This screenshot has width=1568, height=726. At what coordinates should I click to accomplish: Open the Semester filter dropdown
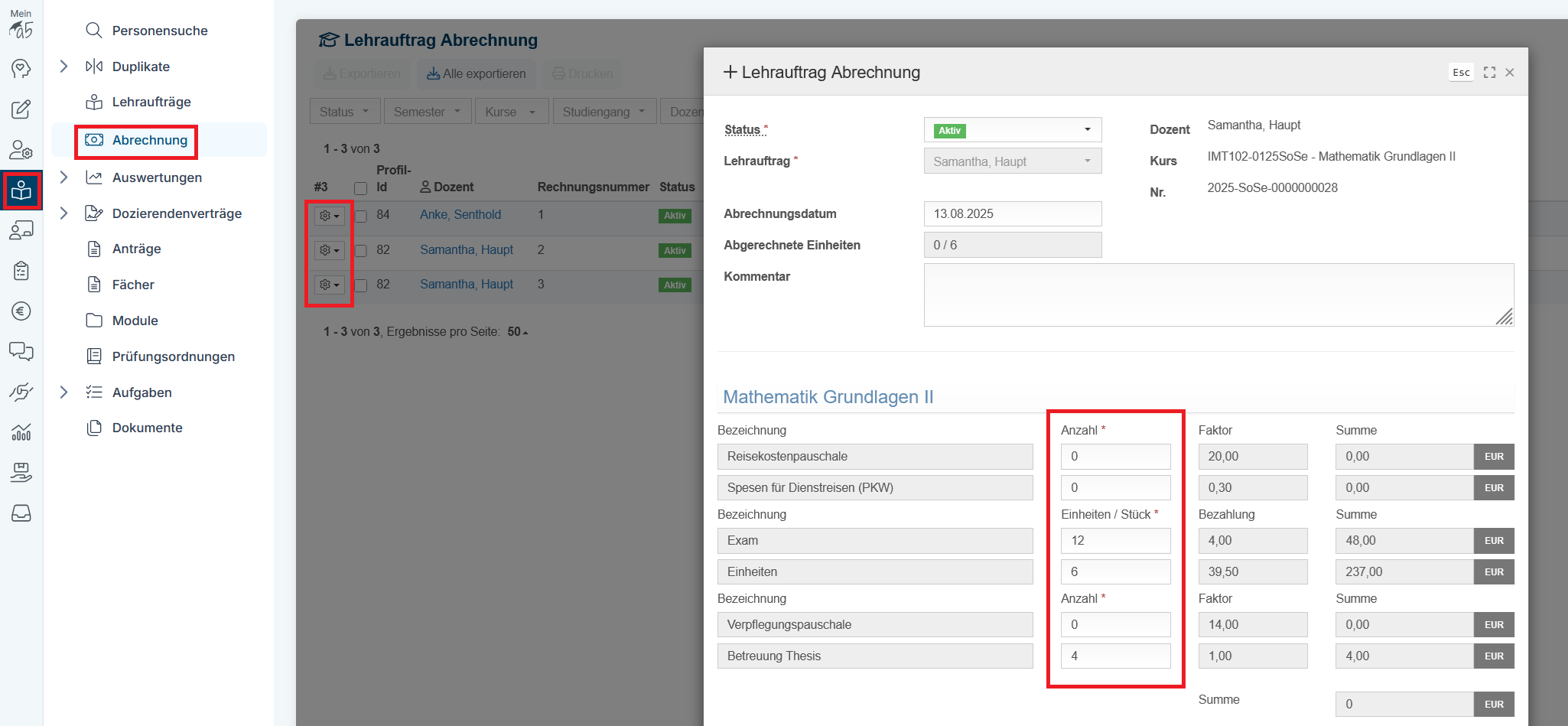coord(427,112)
